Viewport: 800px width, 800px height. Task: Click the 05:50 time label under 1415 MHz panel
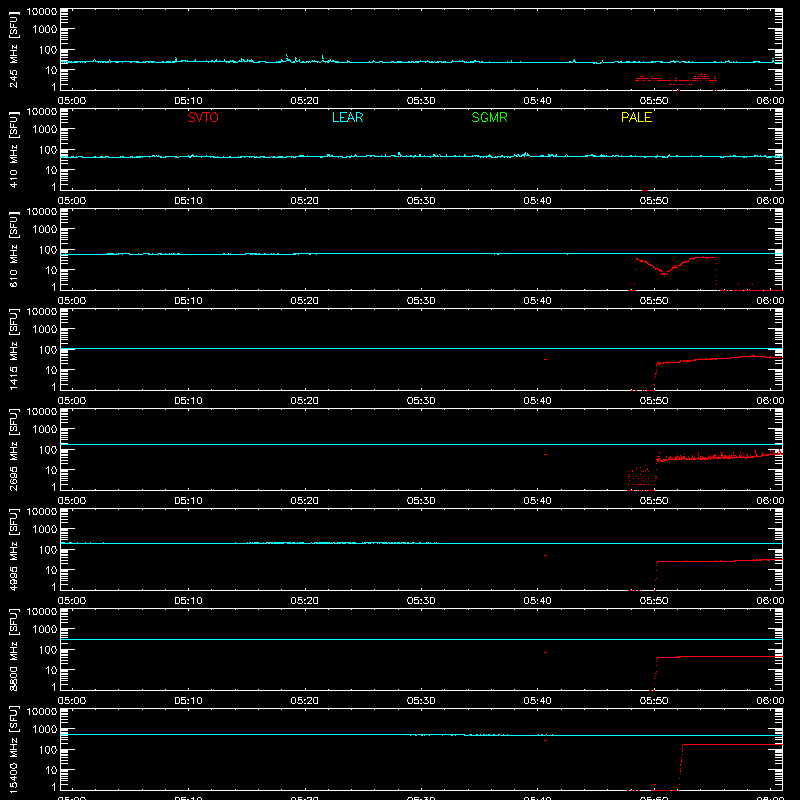[654, 401]
